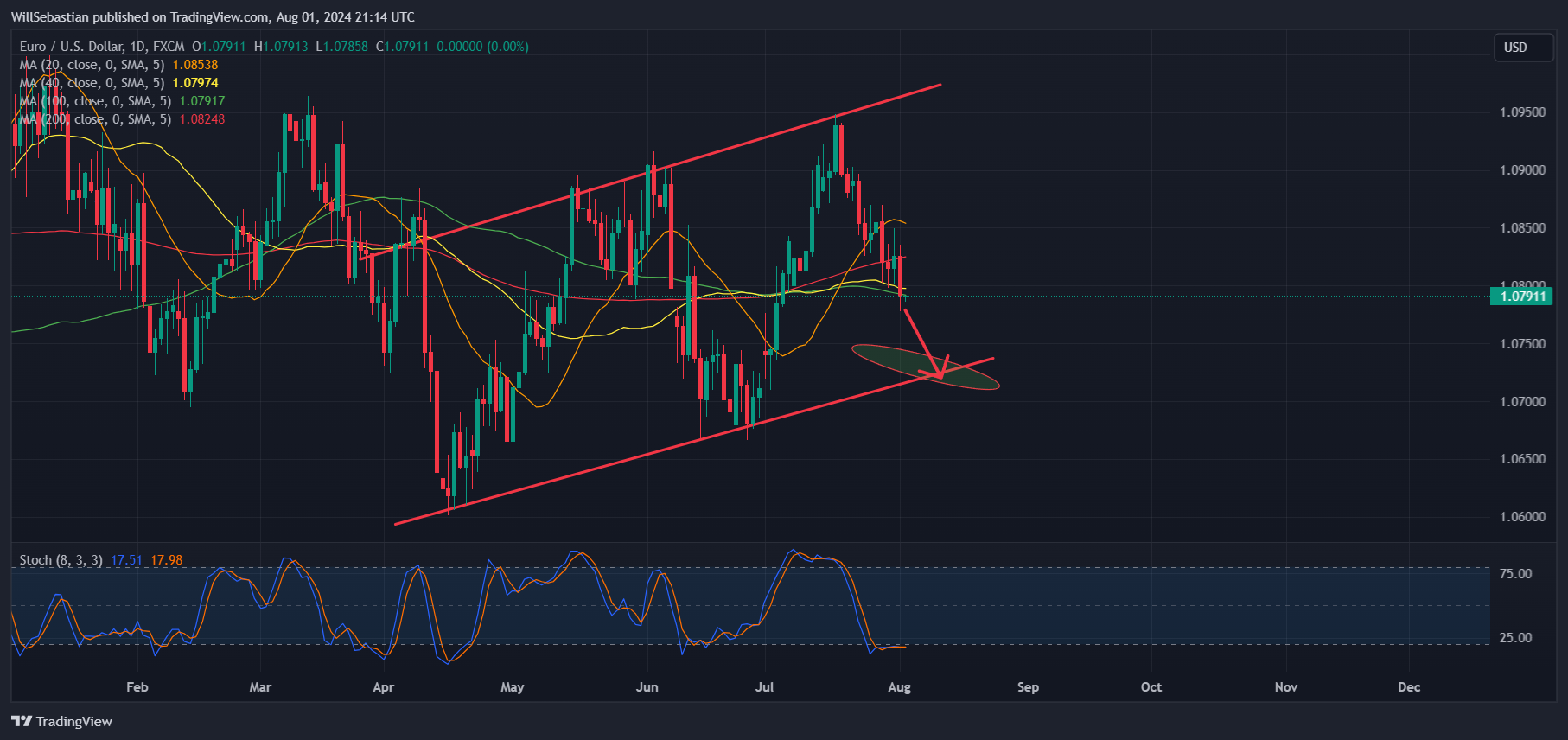Click the Stoch (8, 3, 3) indicator legend
The width and height of the screenshot is (1568, 740).
61,560
